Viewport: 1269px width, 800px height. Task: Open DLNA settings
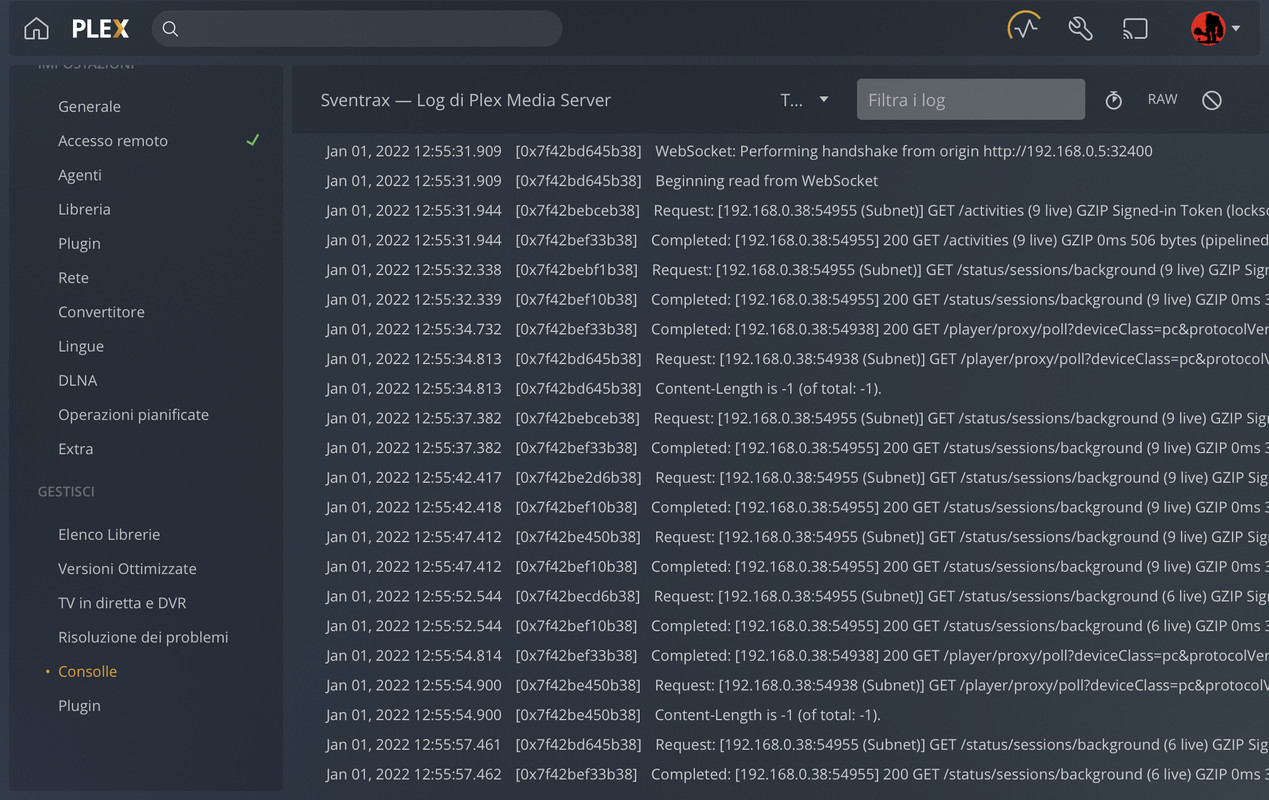click(77, 380)
